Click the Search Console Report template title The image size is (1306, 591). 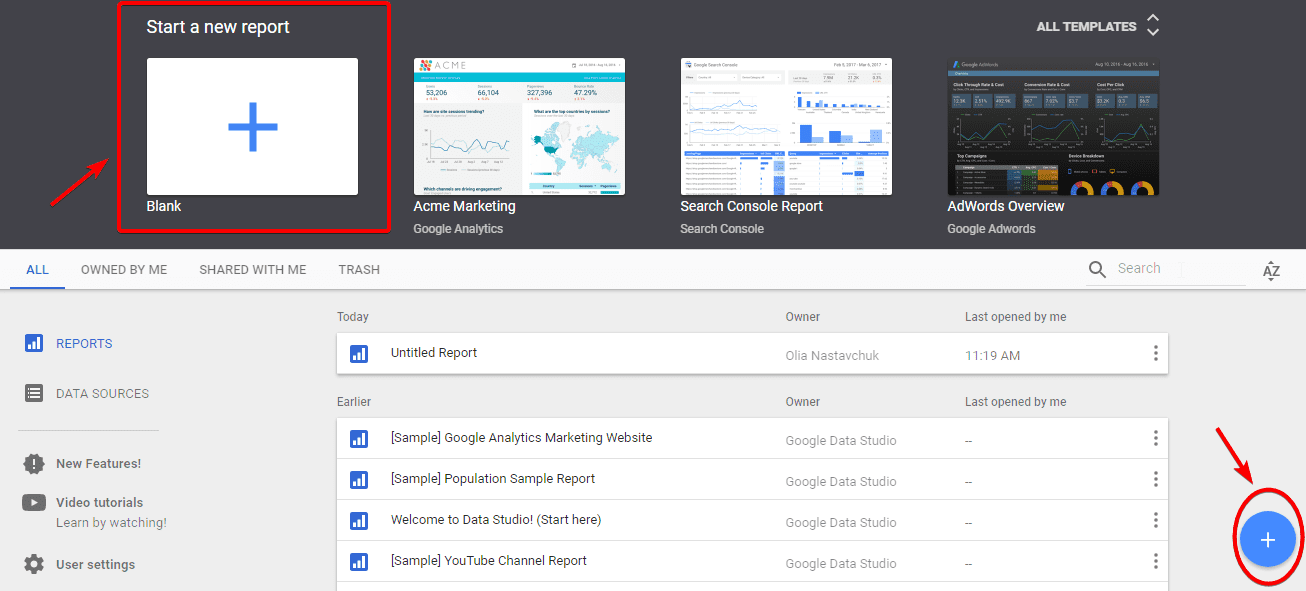(752, 206)
